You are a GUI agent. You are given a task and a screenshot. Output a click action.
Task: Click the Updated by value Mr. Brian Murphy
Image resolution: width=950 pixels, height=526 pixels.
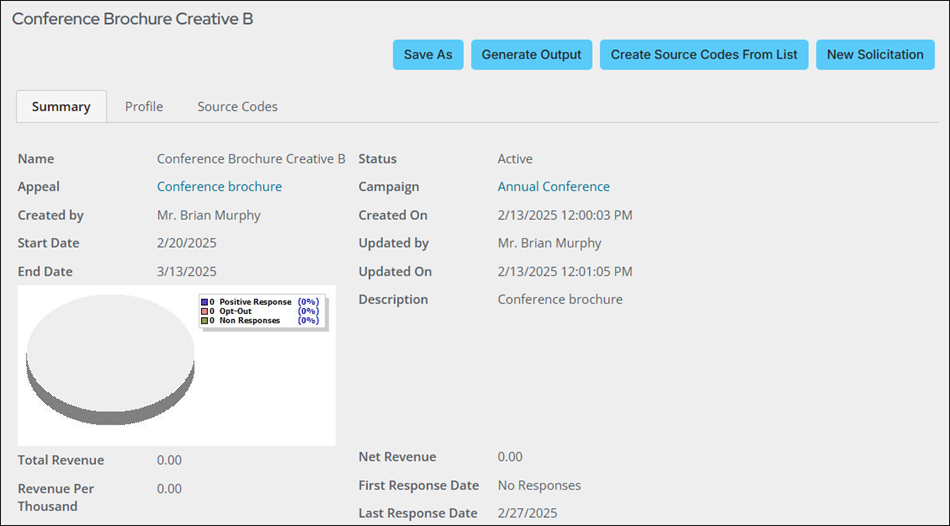pos(550,243)
